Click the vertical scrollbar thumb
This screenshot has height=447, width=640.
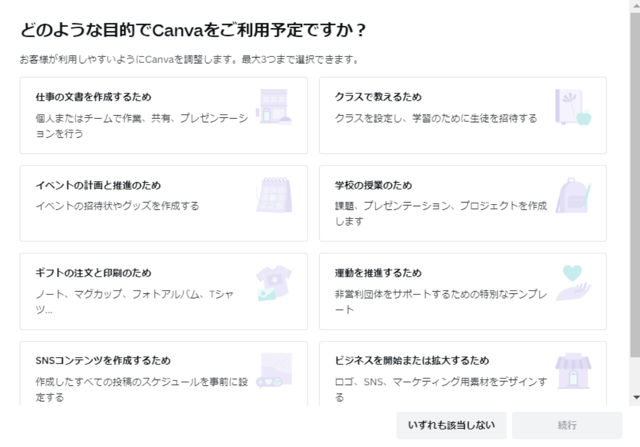636,185
